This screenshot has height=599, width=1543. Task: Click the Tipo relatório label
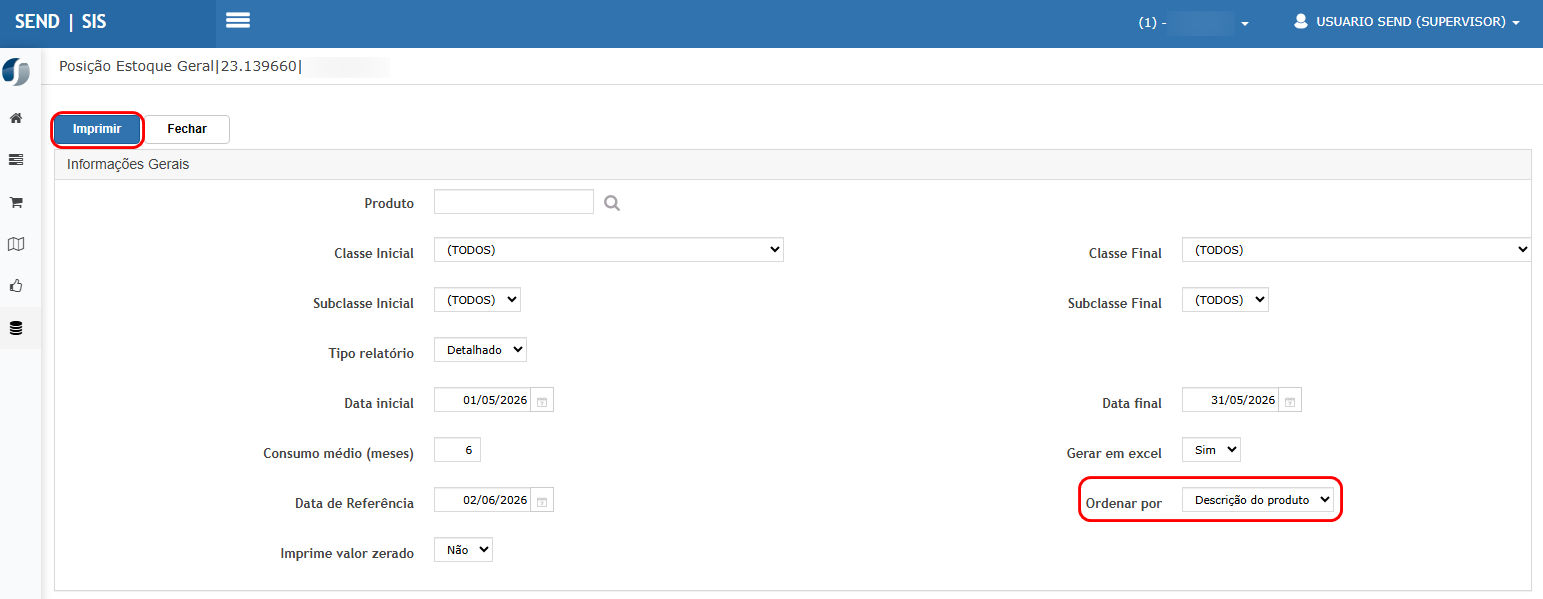pos(371,353)
